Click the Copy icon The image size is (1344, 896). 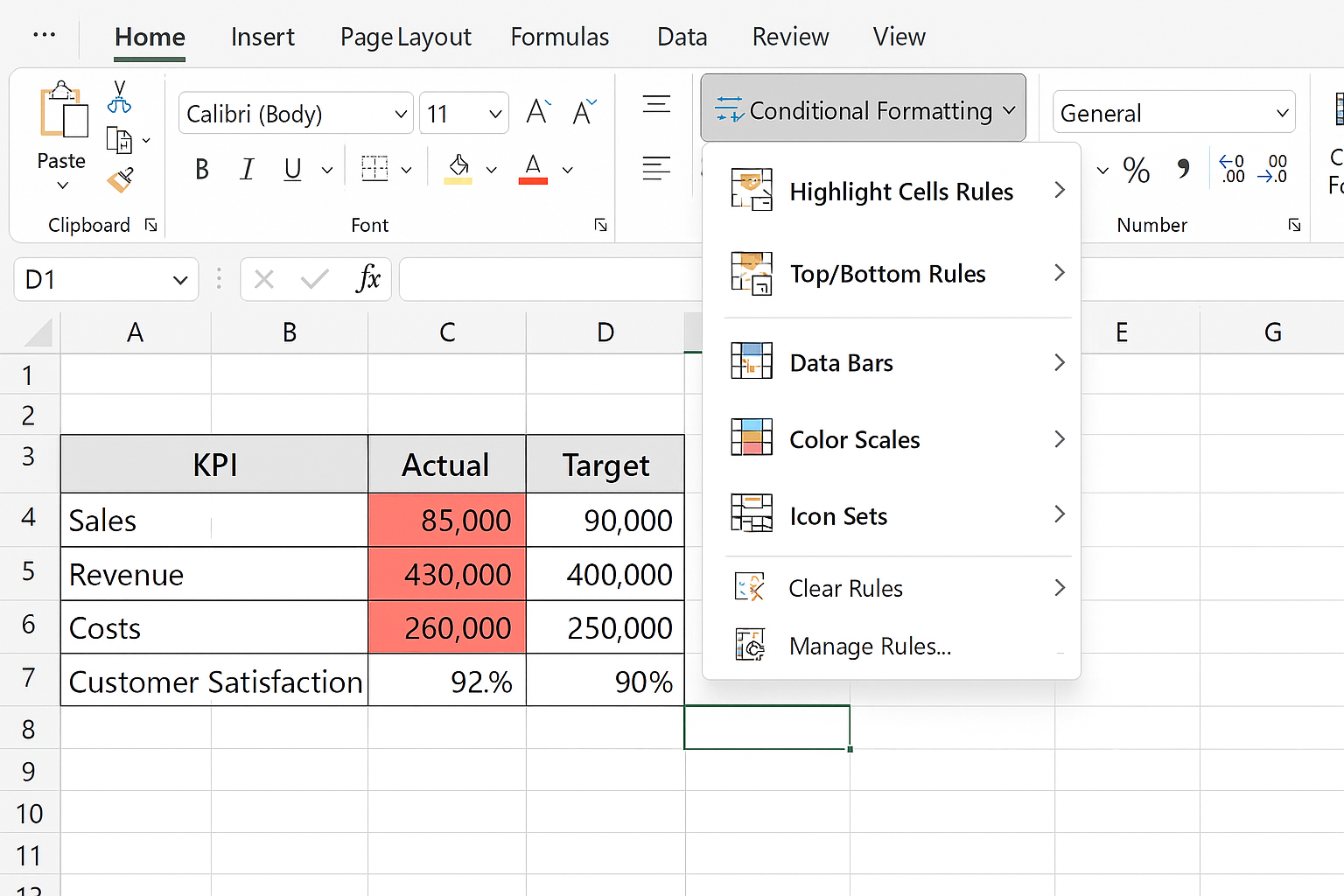pos(119,140)
